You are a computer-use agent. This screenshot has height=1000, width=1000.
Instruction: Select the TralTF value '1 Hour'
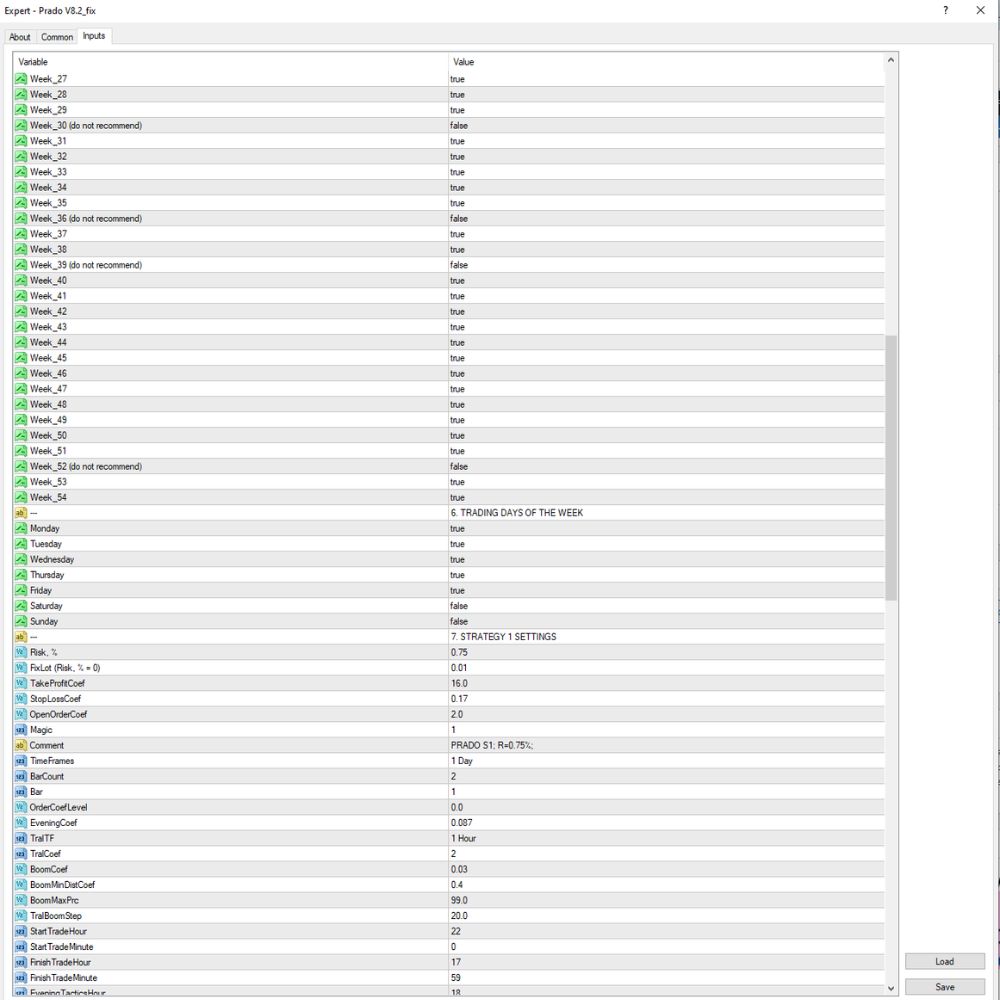pyautogui.click(x=464, y=839)
